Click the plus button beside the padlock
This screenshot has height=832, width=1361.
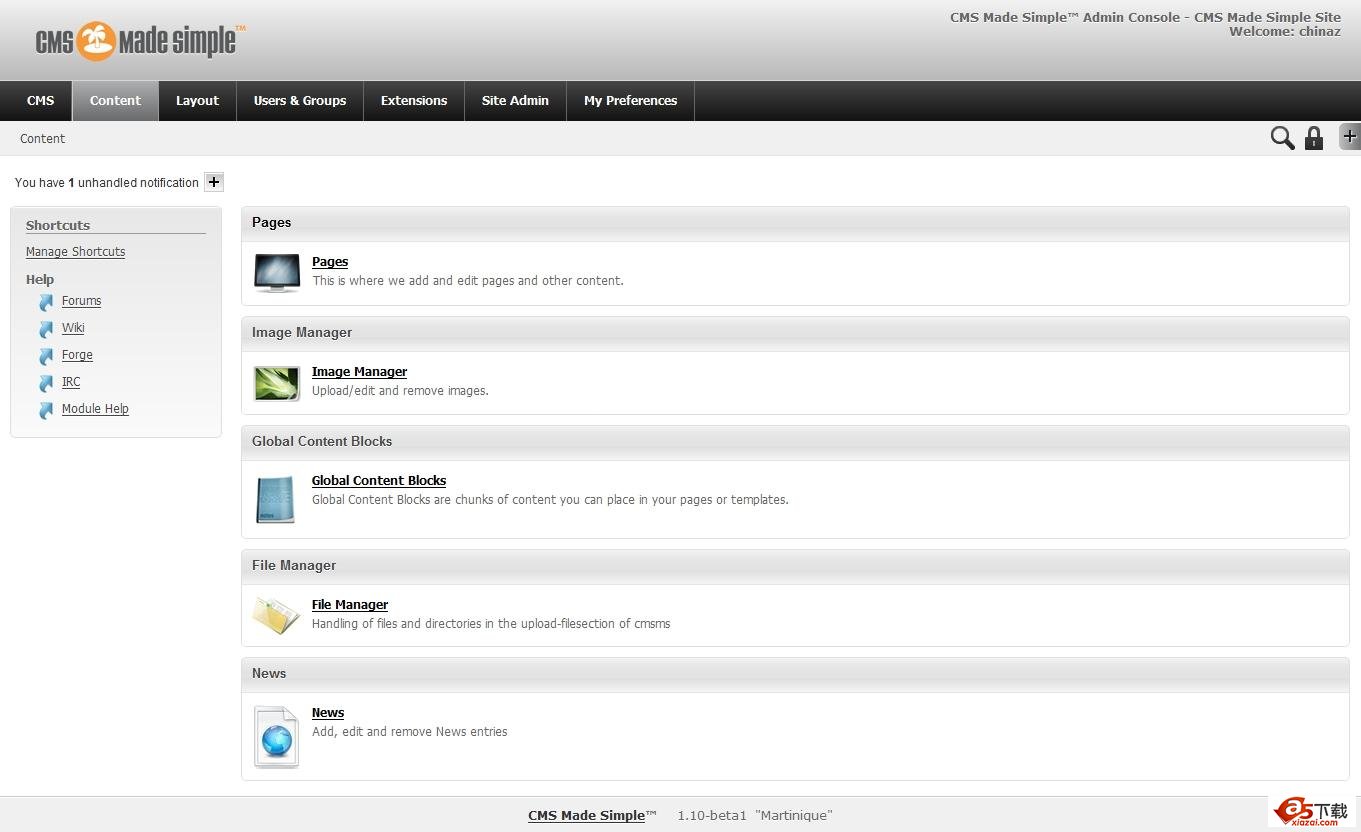(1350, 137)
